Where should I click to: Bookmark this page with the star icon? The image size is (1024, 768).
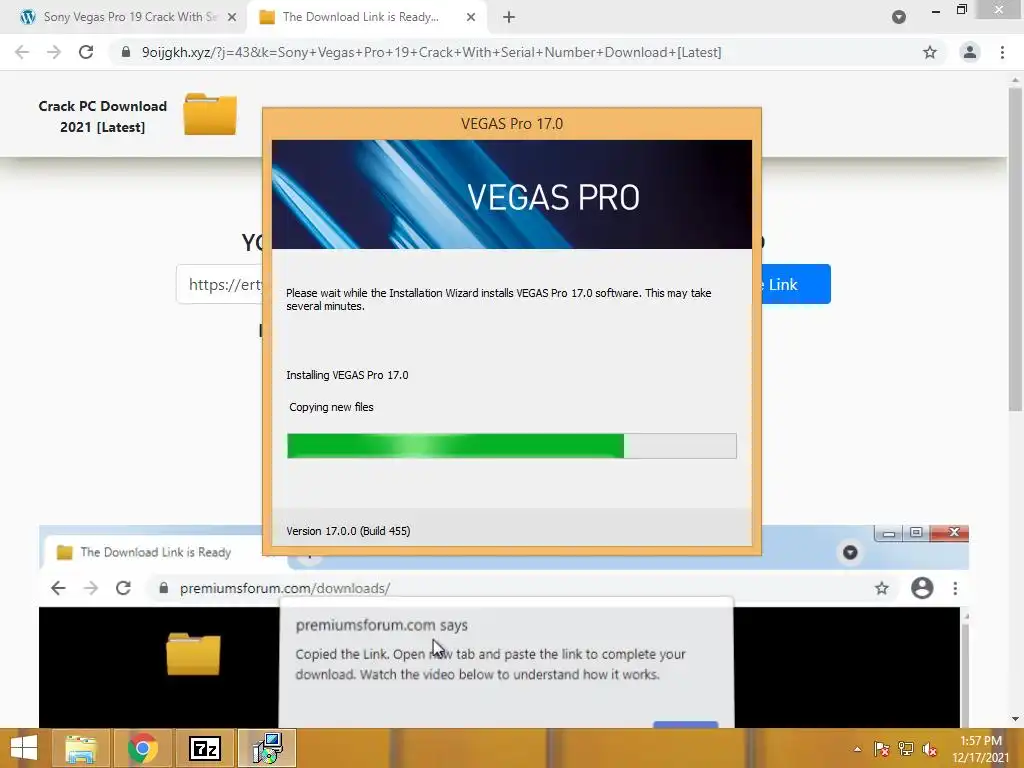tap(930, 52)
